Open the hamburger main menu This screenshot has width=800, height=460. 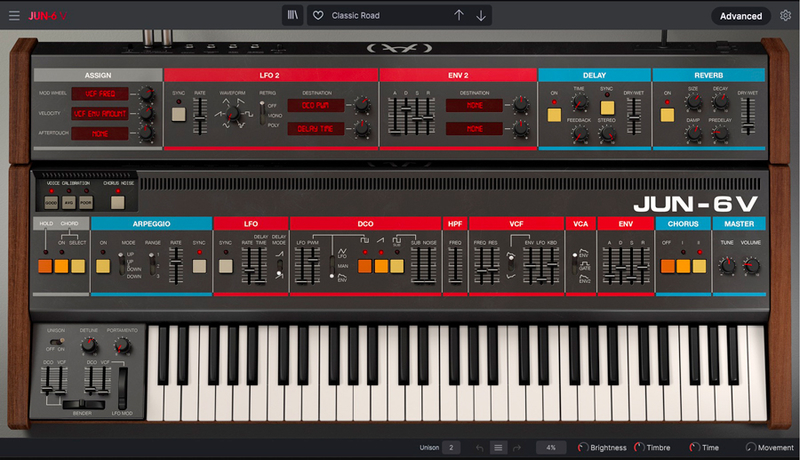(x=14, y=16)
